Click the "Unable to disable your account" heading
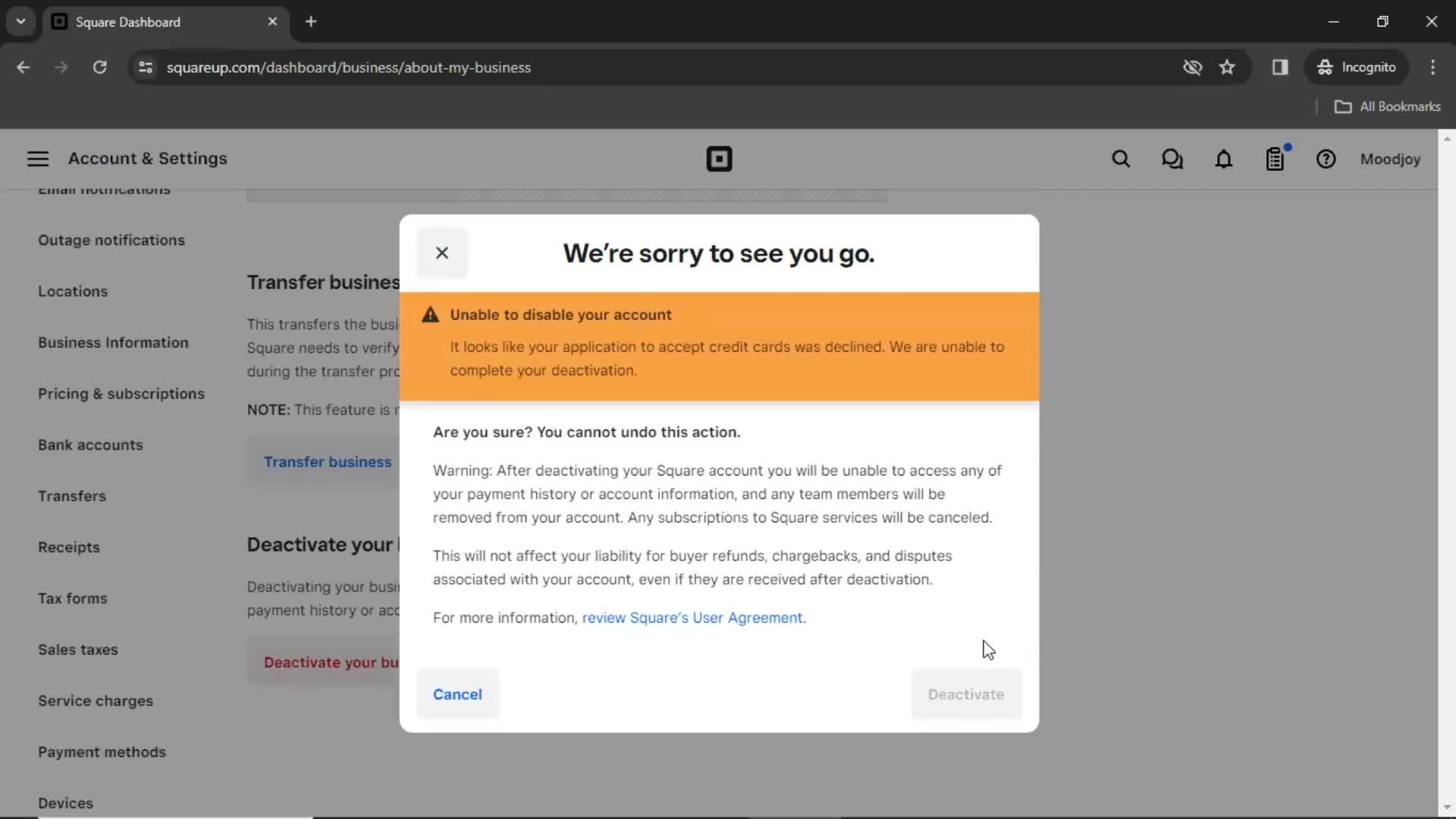The height and width of the screenshot is (819, 1456). [560, 315]
